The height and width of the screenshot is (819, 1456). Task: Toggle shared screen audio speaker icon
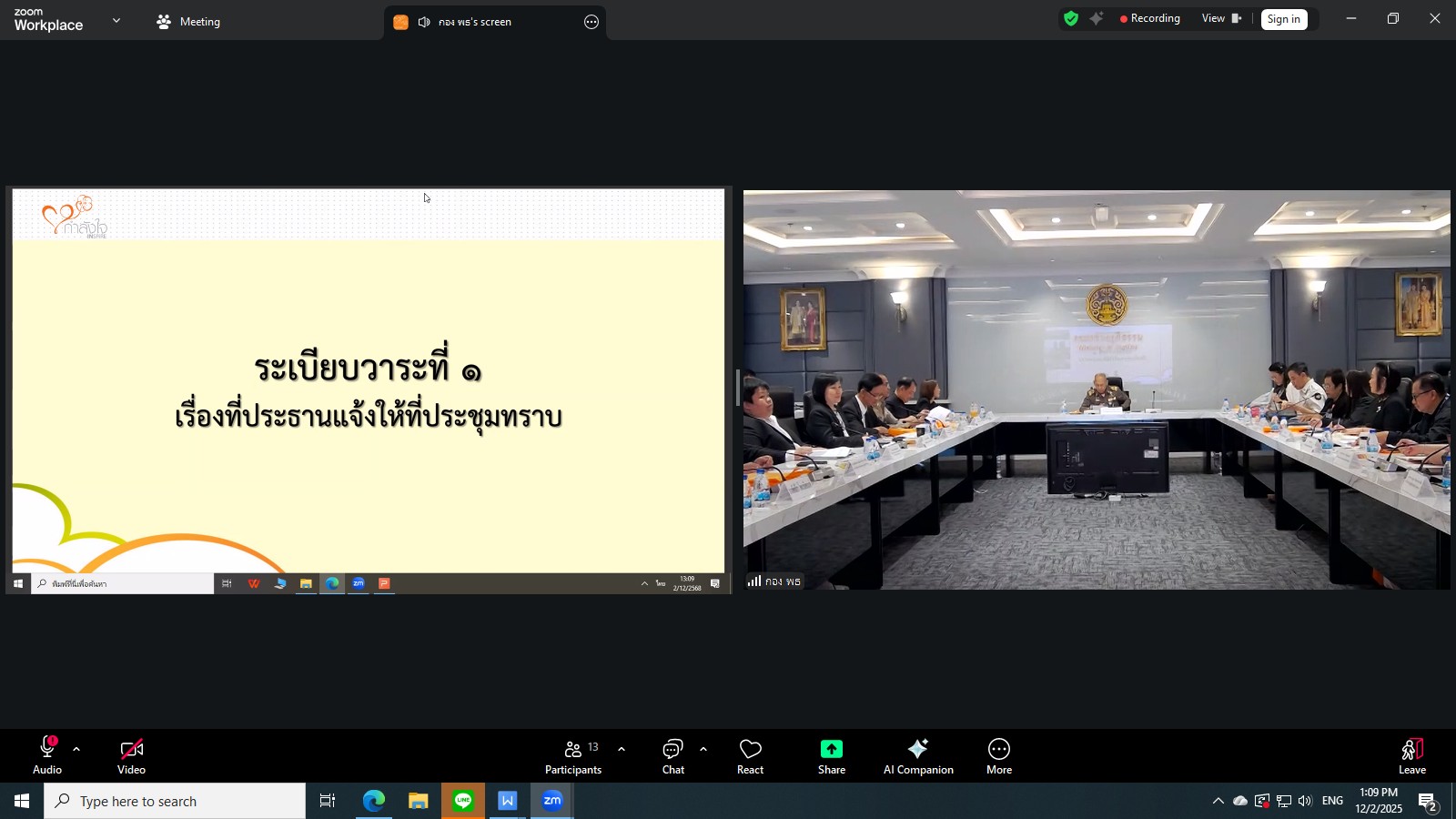click(424, 22)
